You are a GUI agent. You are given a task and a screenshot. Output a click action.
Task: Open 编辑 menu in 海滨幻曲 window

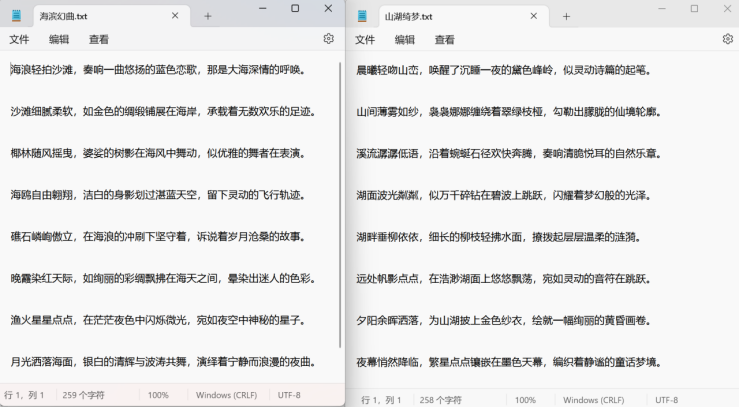(x=59, y=40)
